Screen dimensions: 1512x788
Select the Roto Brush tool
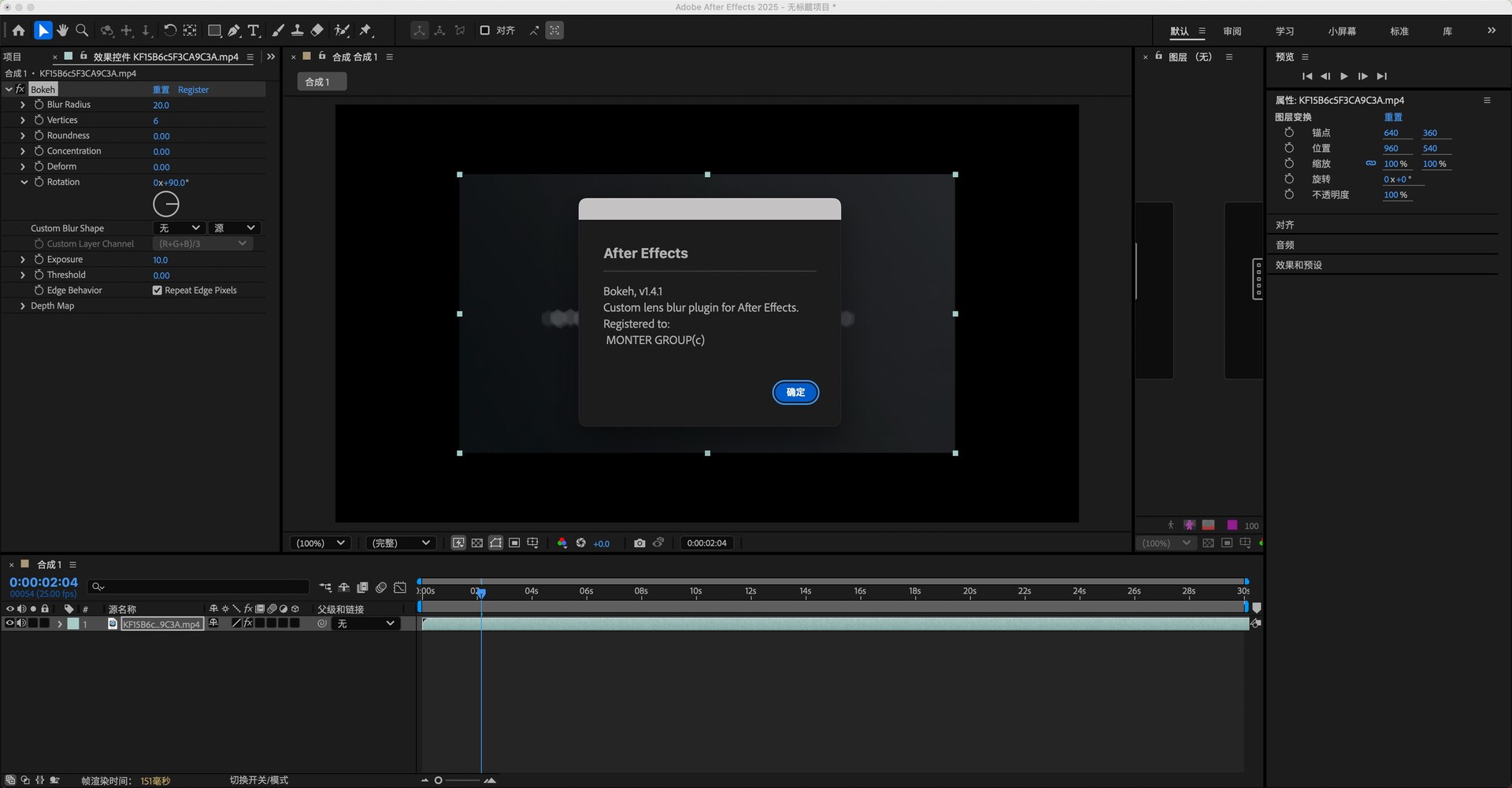coord(342,31)
